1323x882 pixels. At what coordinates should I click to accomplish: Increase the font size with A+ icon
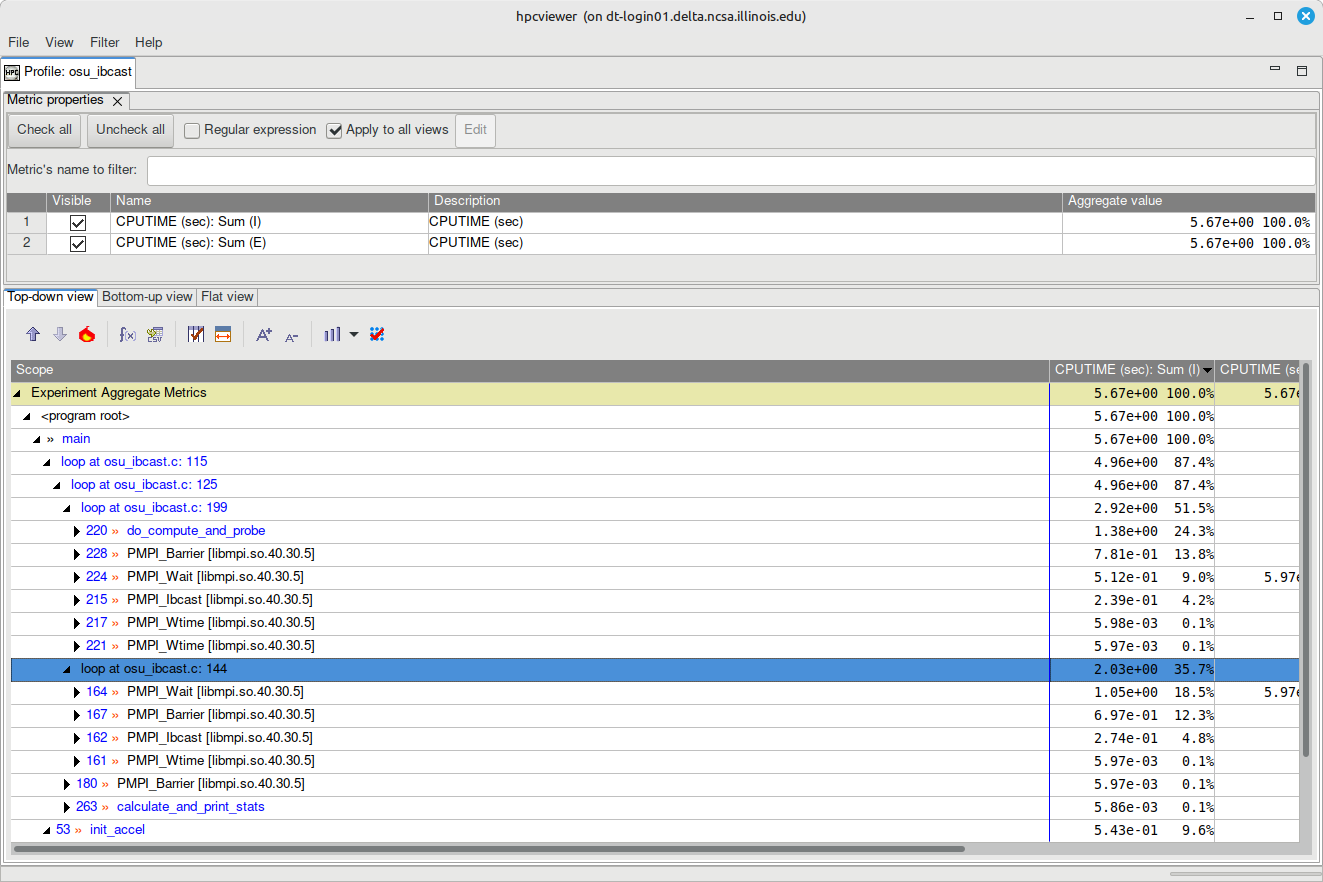pos(263,334)
